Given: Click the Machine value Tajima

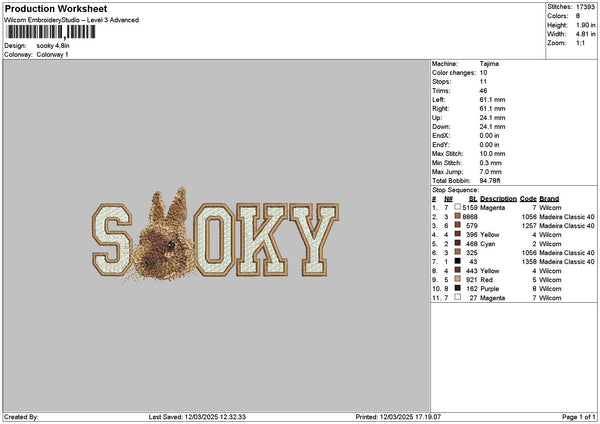Looking at the screenshot, I should (489, 64).
